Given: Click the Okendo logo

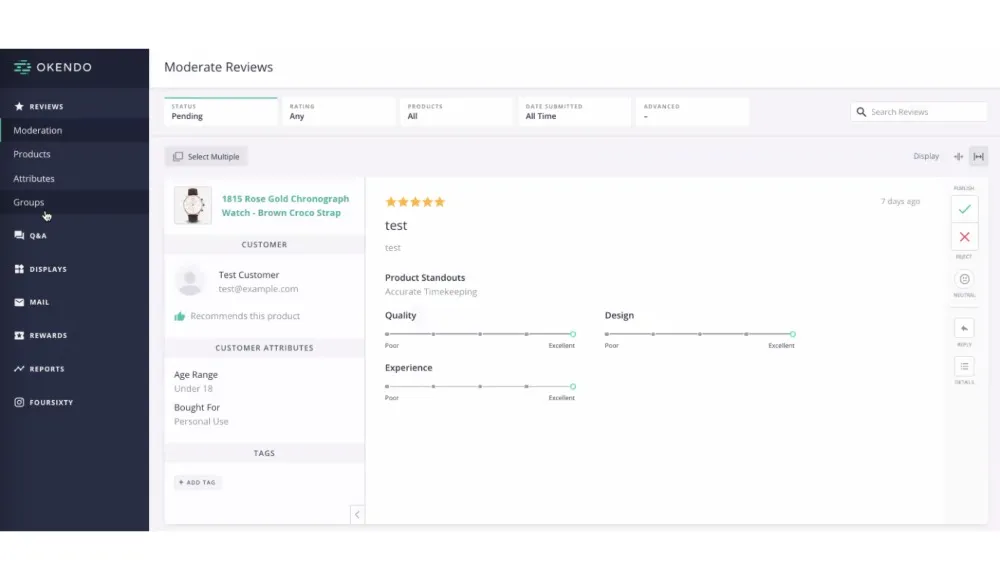Looking at the screenshot, I should pos(53,67).
